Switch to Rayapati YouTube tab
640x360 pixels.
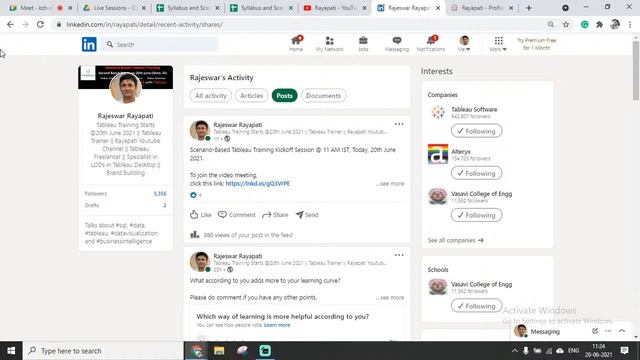pos(335,8)
